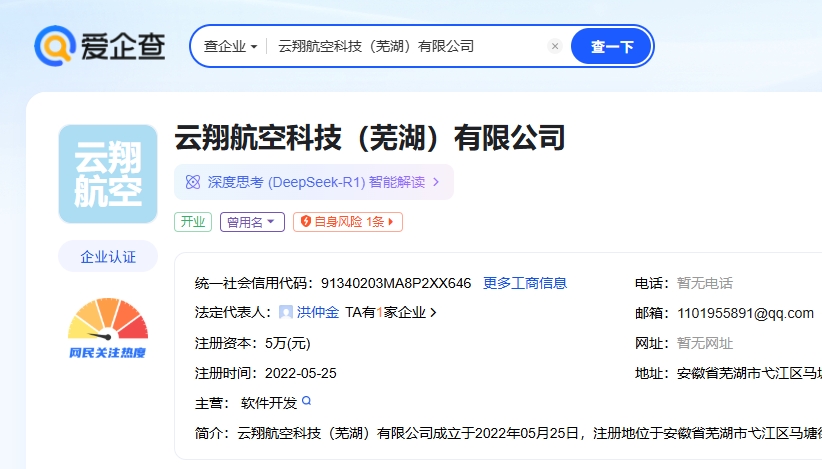Click the 暂无电话 phone value

[x=705, y=283]
